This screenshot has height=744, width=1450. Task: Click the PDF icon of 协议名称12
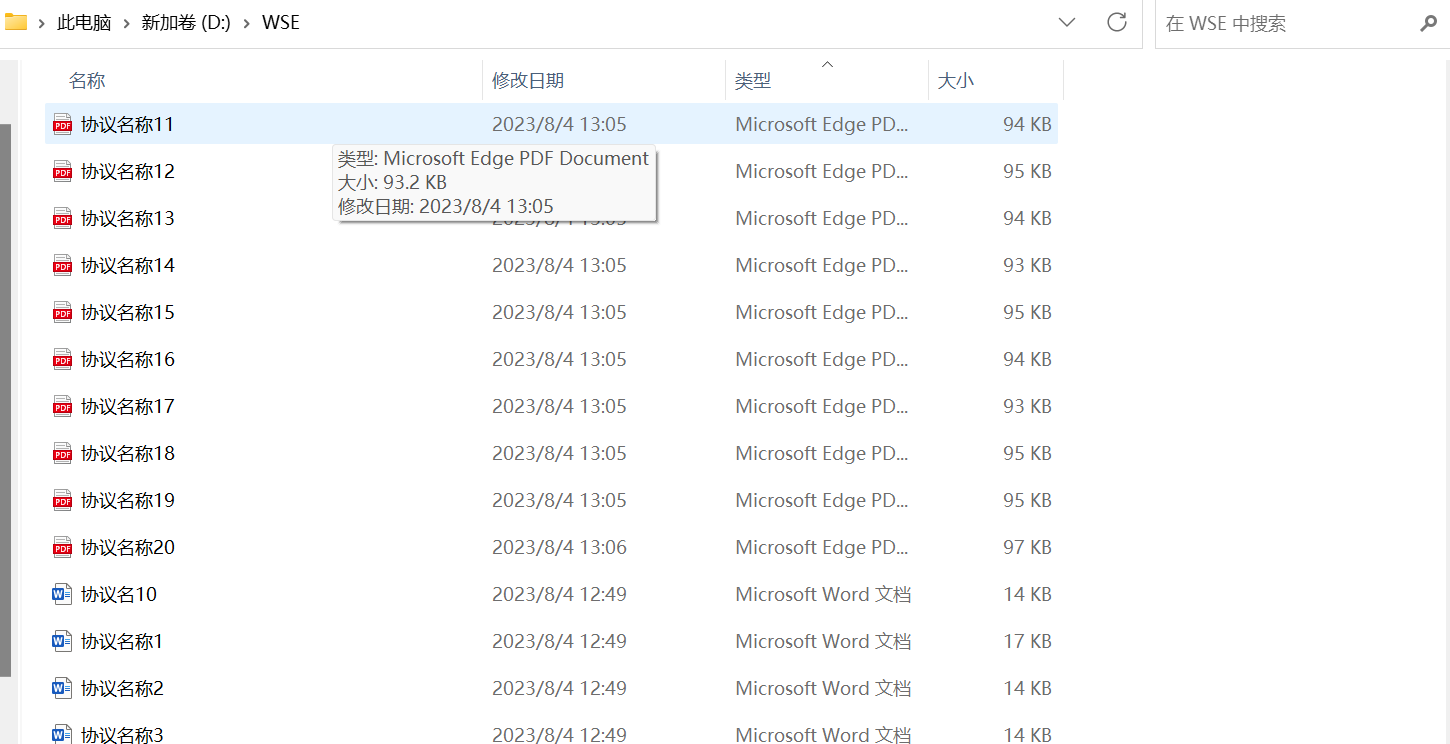tap(62, 172)
